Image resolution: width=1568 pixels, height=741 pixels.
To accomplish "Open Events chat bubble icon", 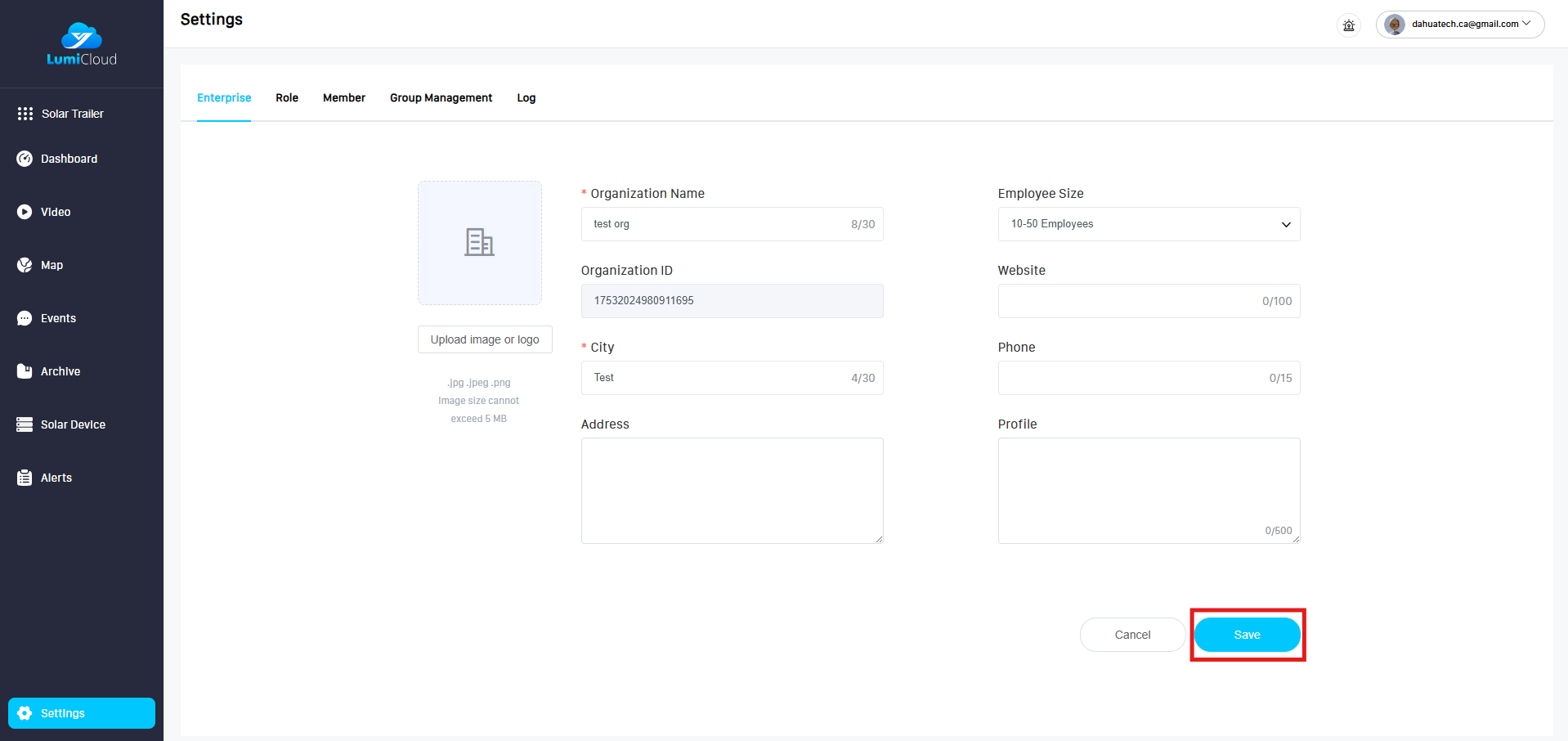I will pyautogui.click(x=25, y=318).
